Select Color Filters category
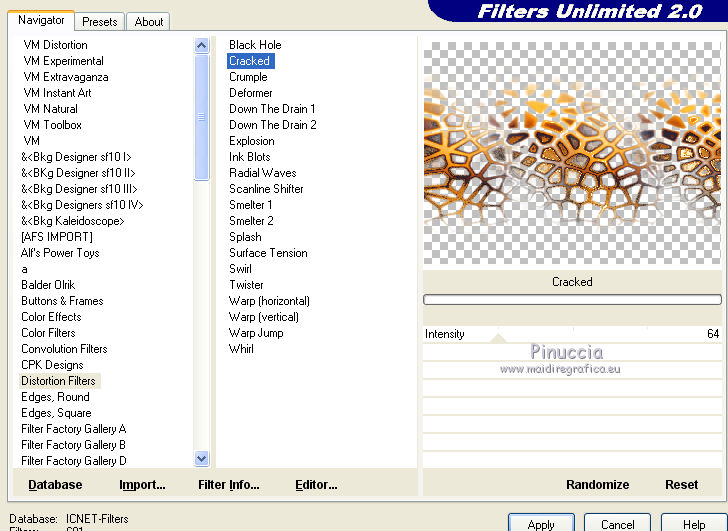 (48, 333)
